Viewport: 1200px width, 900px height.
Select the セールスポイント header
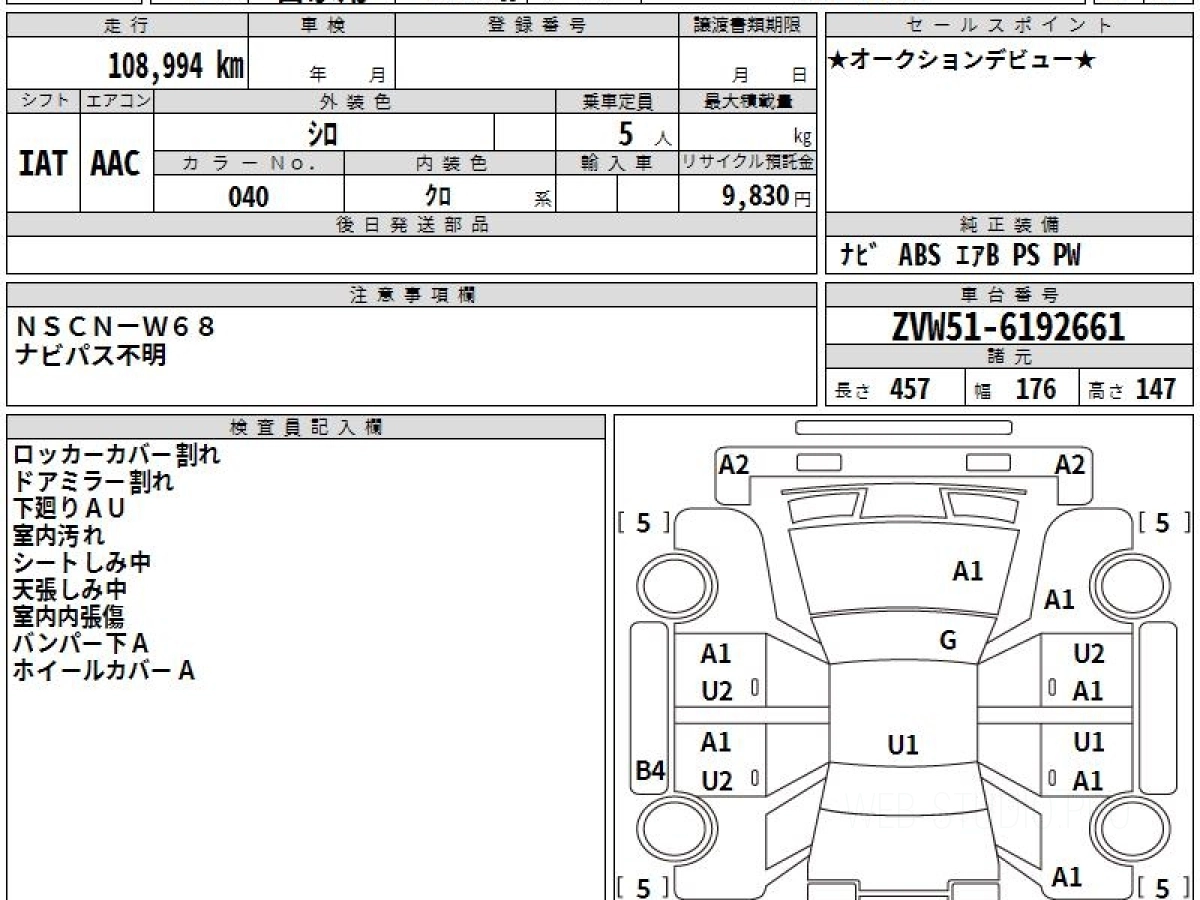pyautogui.click(x=1010, y=26)
